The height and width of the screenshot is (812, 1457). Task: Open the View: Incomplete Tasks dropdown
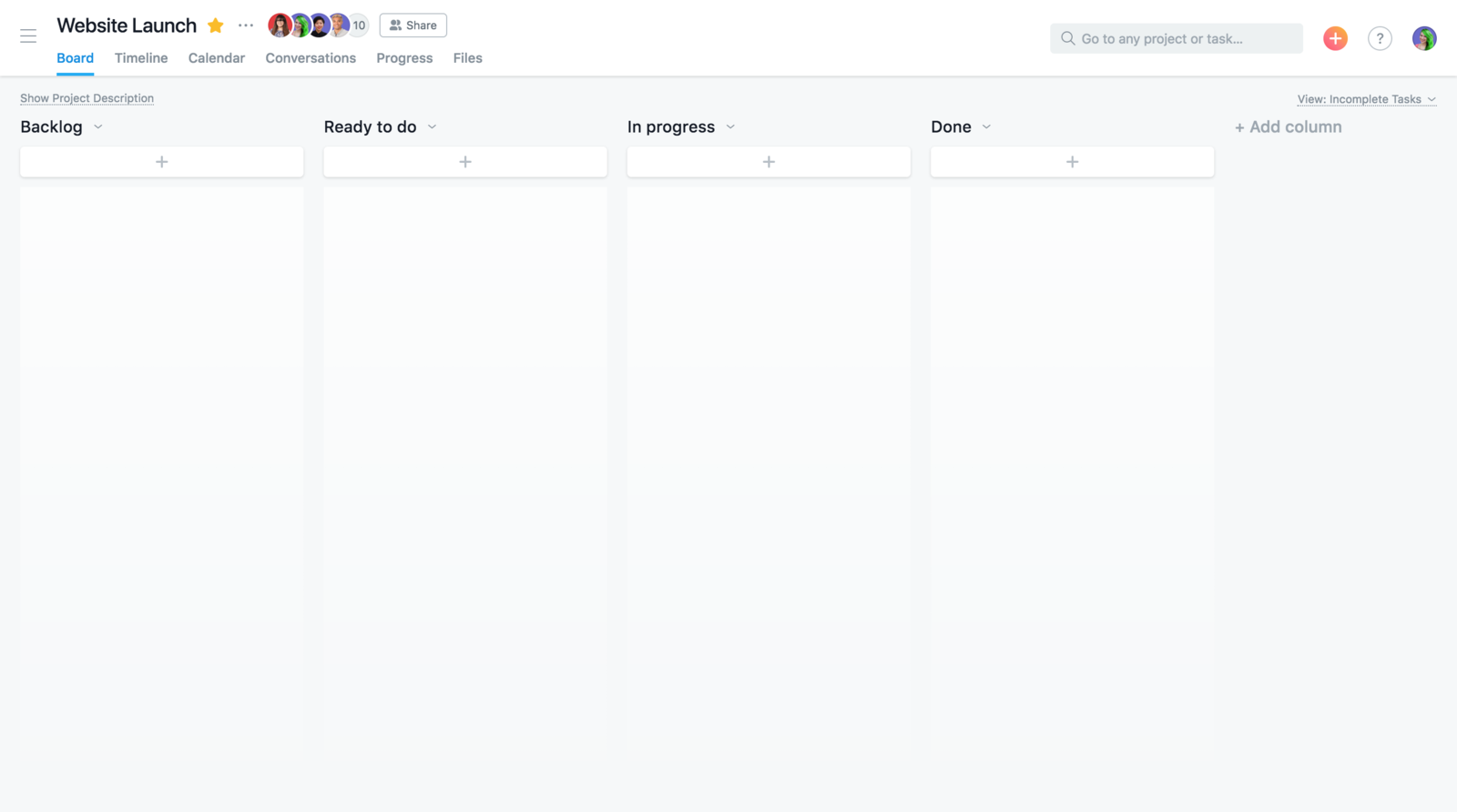1366,99
